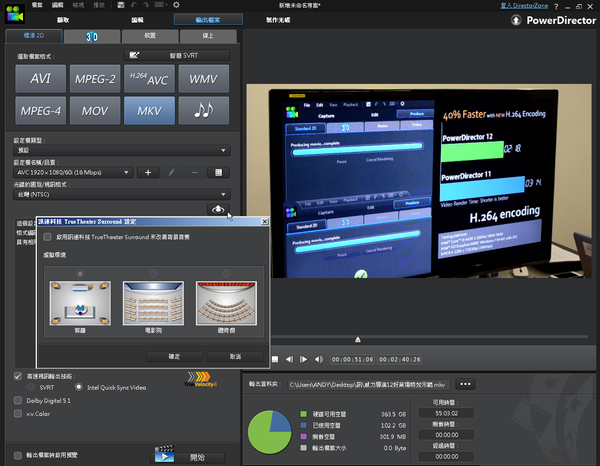The image size is (600, 466).
Task: Click the 取消 button in surround dialog
Action: (x=236, y=355)
